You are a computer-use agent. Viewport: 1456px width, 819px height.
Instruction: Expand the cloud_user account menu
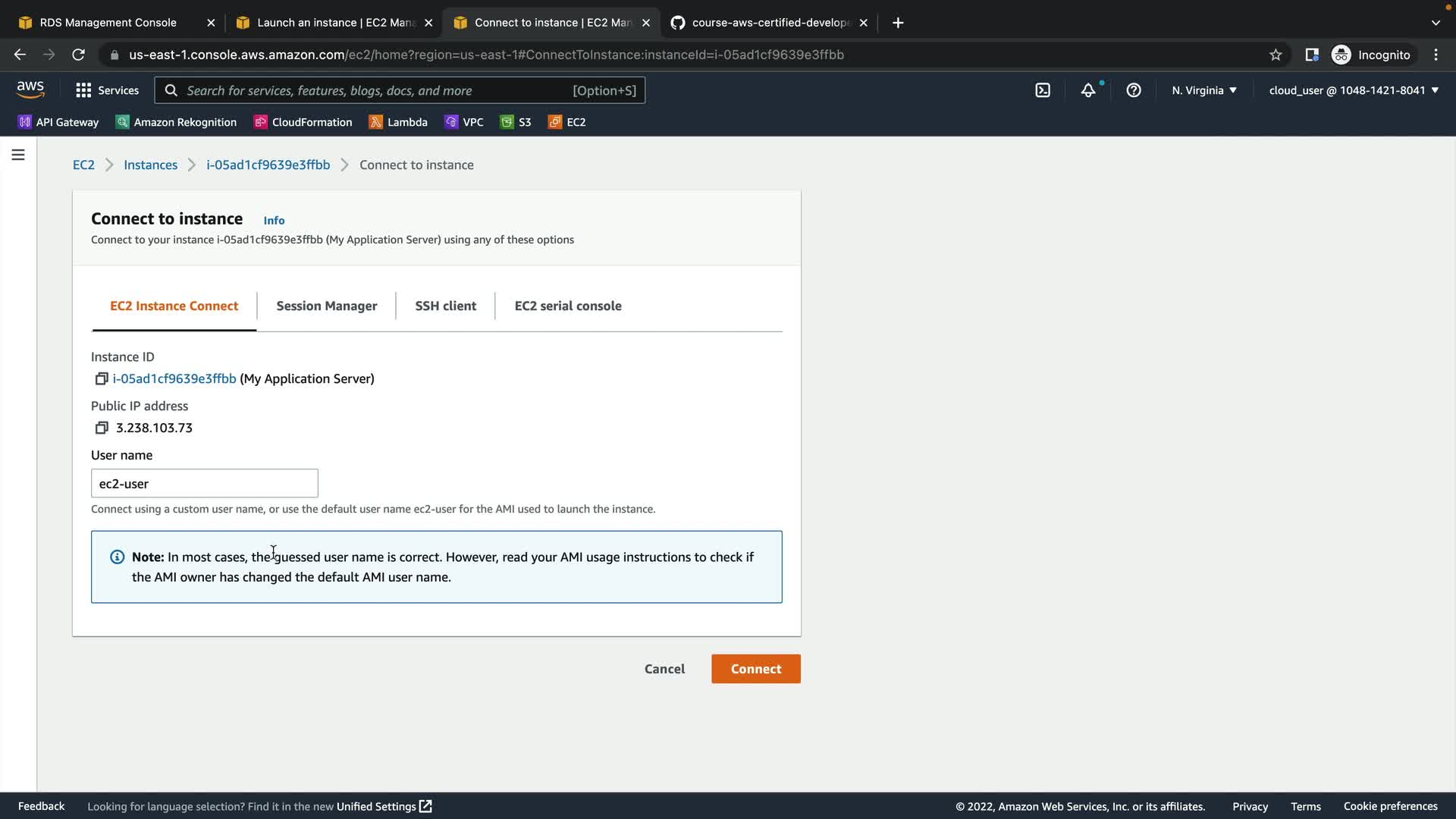tap(1354, 90)
